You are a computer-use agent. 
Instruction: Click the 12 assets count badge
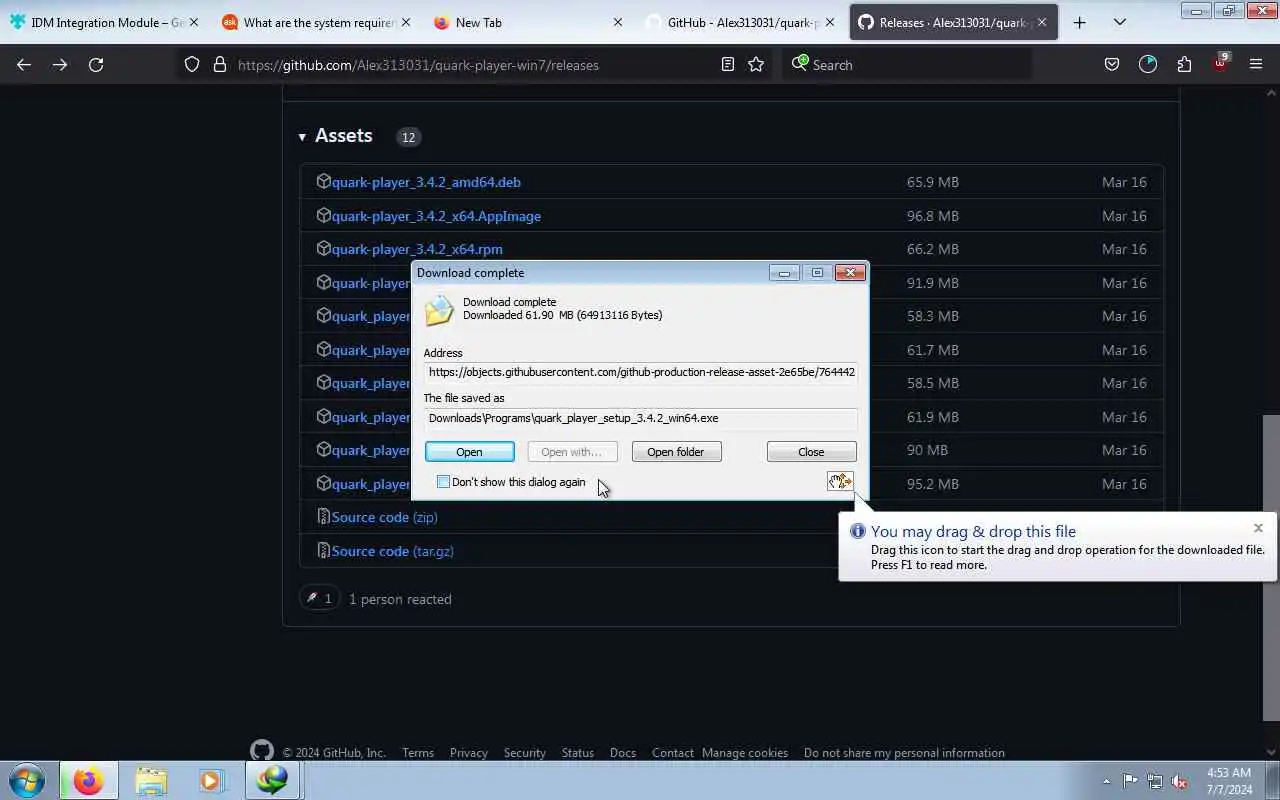408,137
